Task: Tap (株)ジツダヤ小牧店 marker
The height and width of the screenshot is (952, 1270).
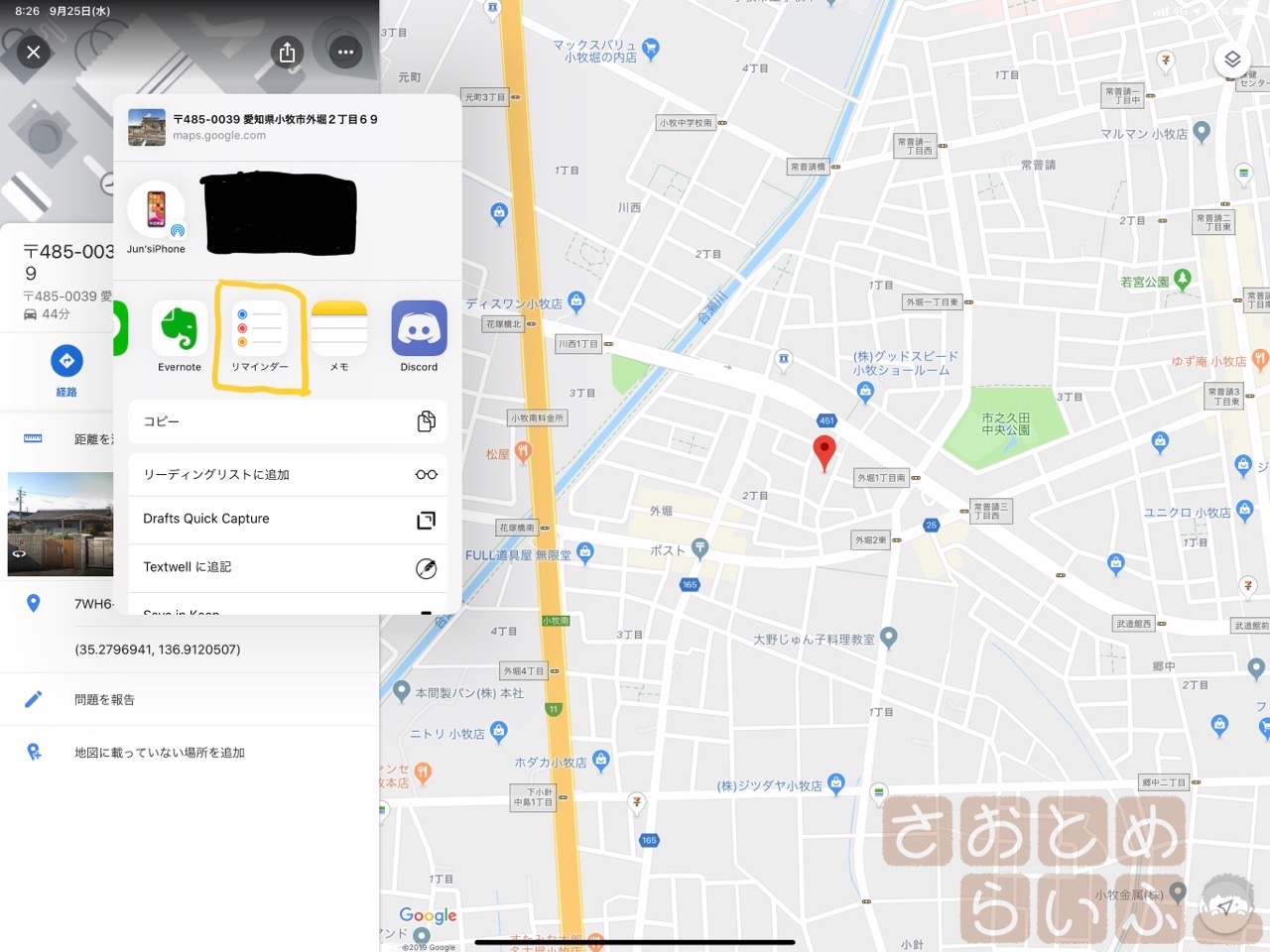Action: coord(835,783)
